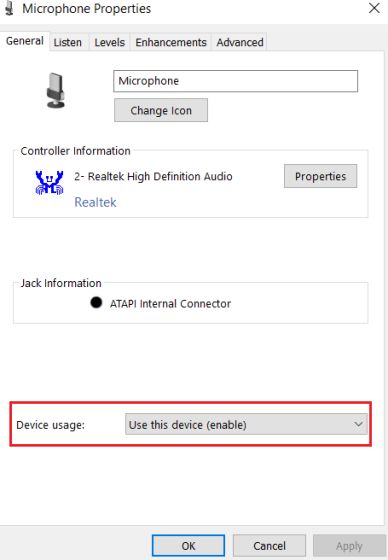Expand the Device usage dropdown arrow

pyautogui.click(x=358, y=424)
